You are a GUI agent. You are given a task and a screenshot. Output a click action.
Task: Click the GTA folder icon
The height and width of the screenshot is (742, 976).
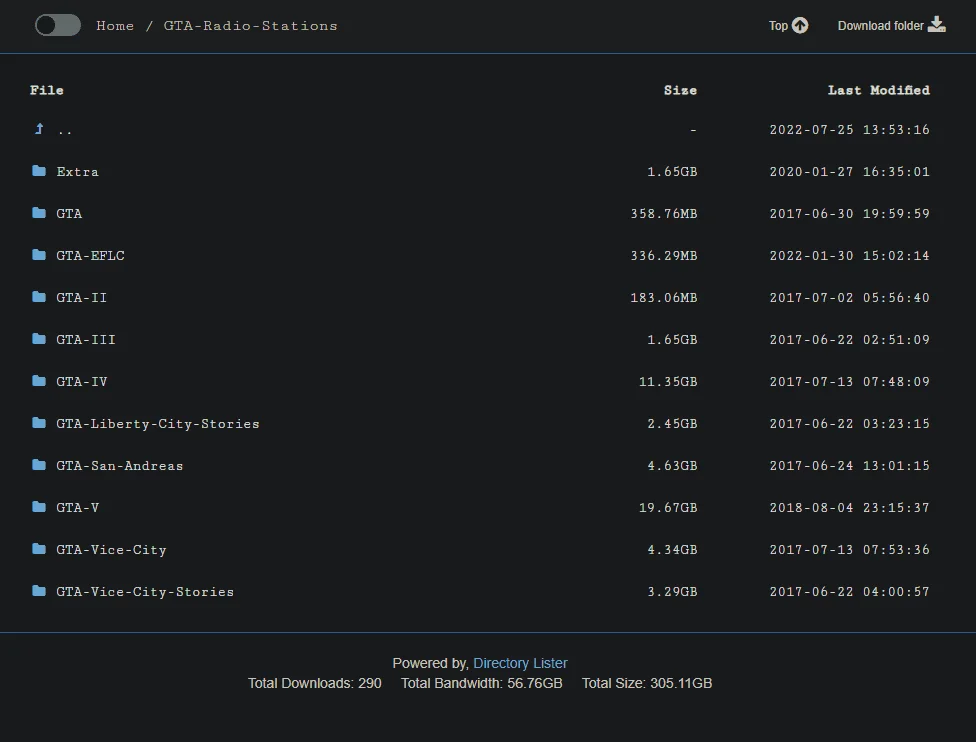pyautogui.click(x=39, y=213)
